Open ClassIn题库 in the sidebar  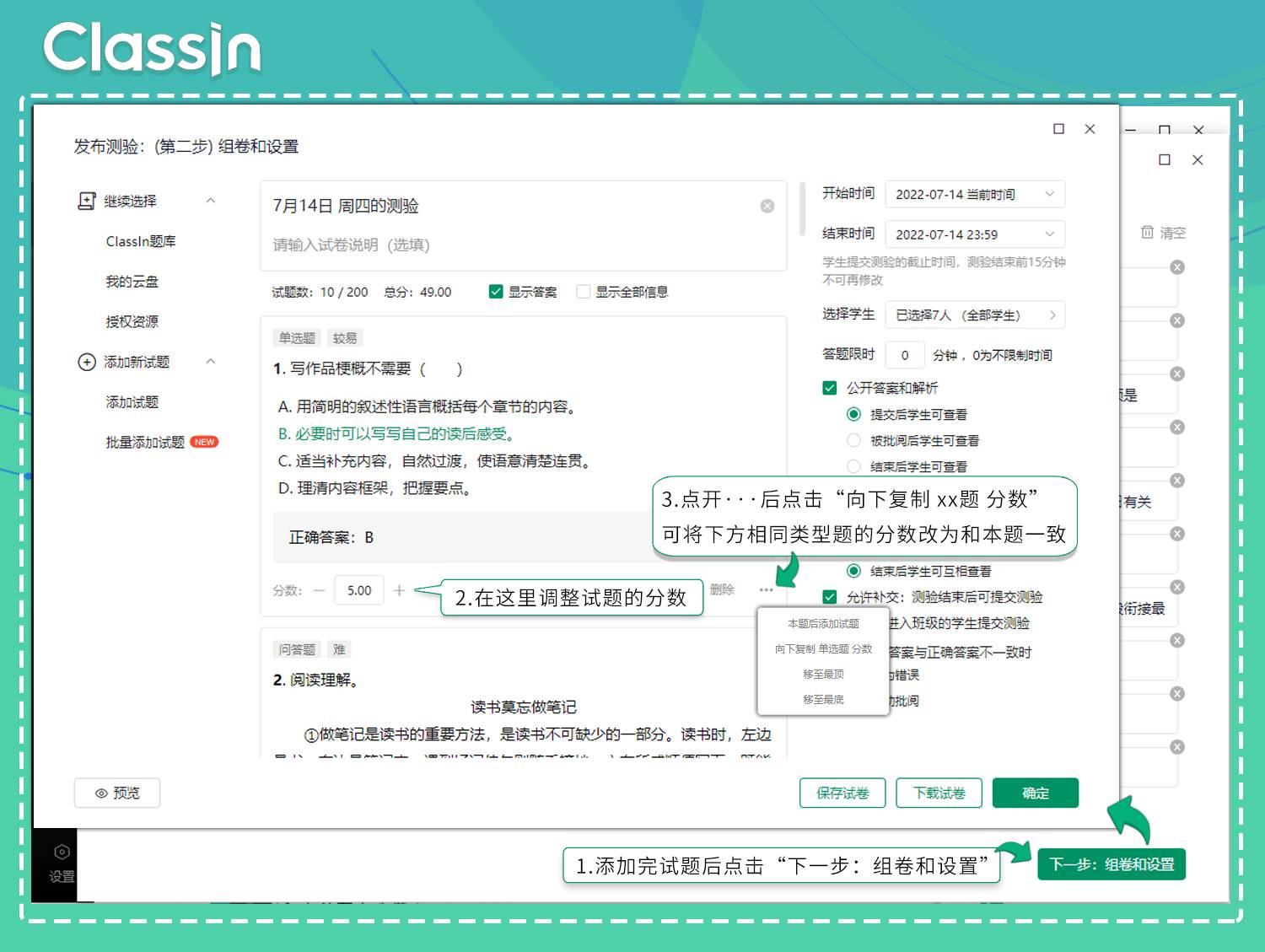point(141,241)
